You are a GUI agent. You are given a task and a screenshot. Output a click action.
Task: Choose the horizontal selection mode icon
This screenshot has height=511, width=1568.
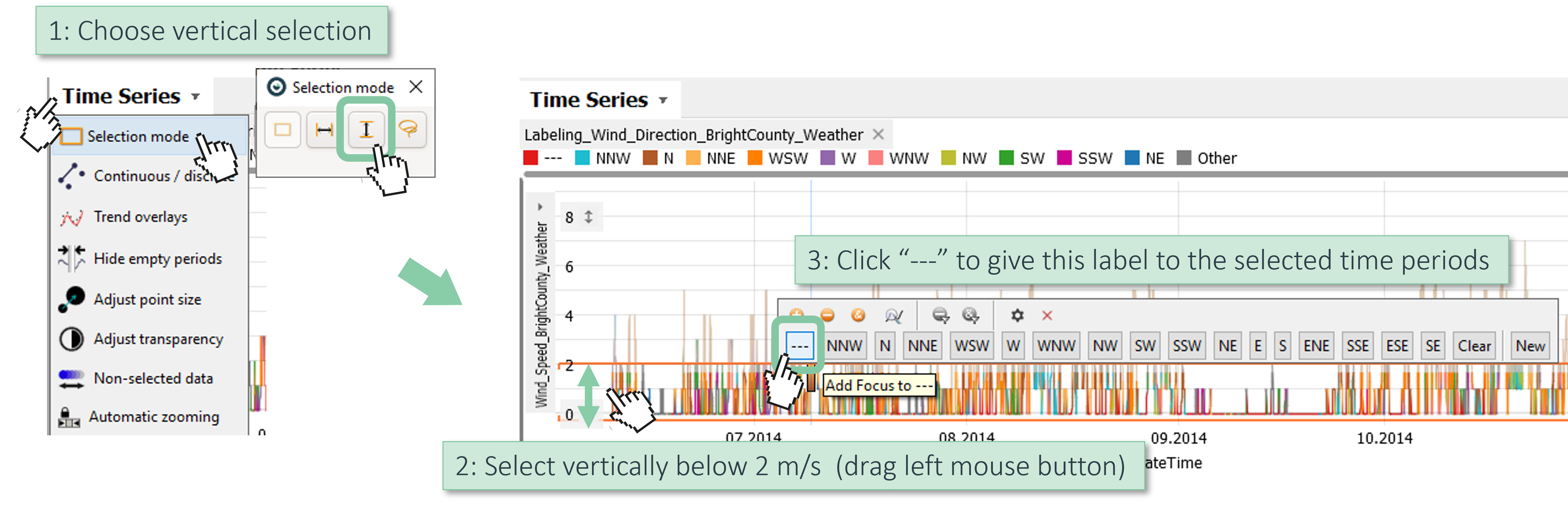pyautogui.click(x=324, y=130)
